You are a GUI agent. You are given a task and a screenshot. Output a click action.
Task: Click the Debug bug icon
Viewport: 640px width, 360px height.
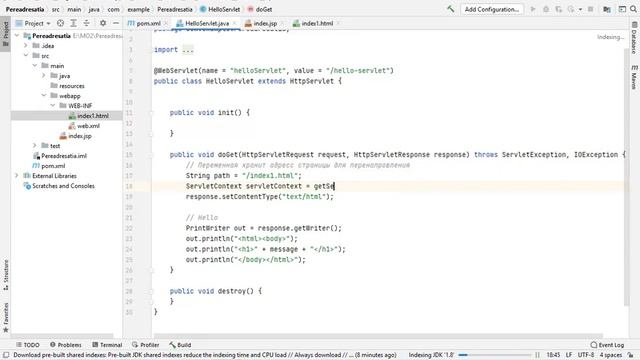pyautogui.click(x=546, y=9)
